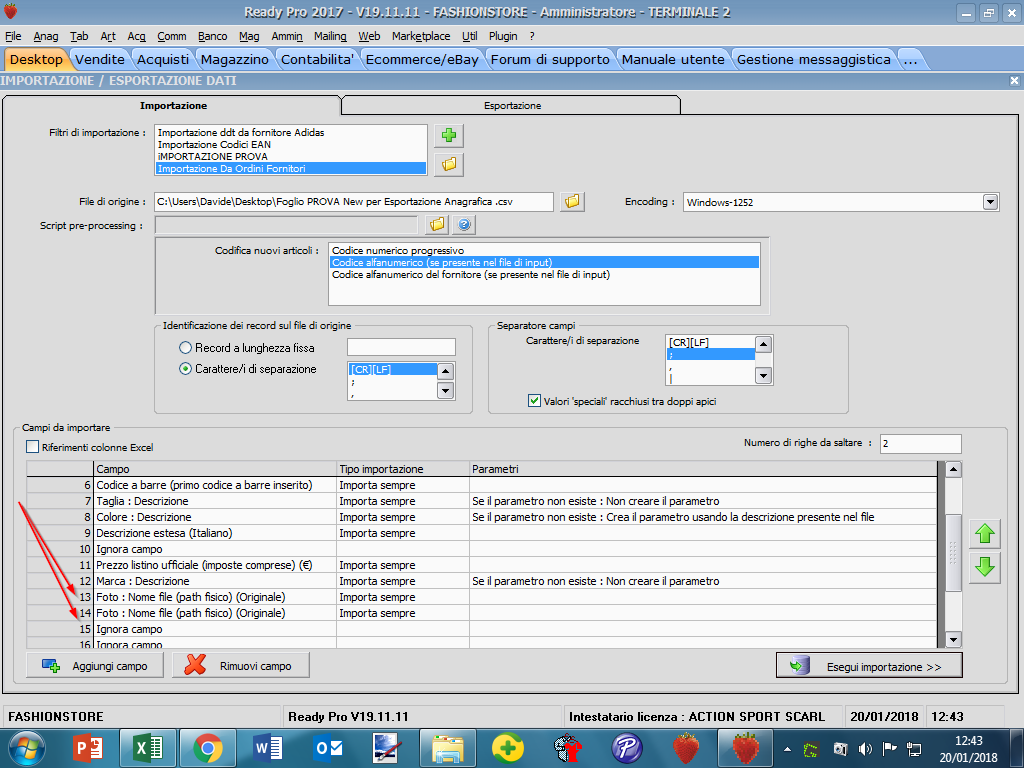Show hidden system tray icons
The image size is (1024, 768).
[x=788, y=749]
